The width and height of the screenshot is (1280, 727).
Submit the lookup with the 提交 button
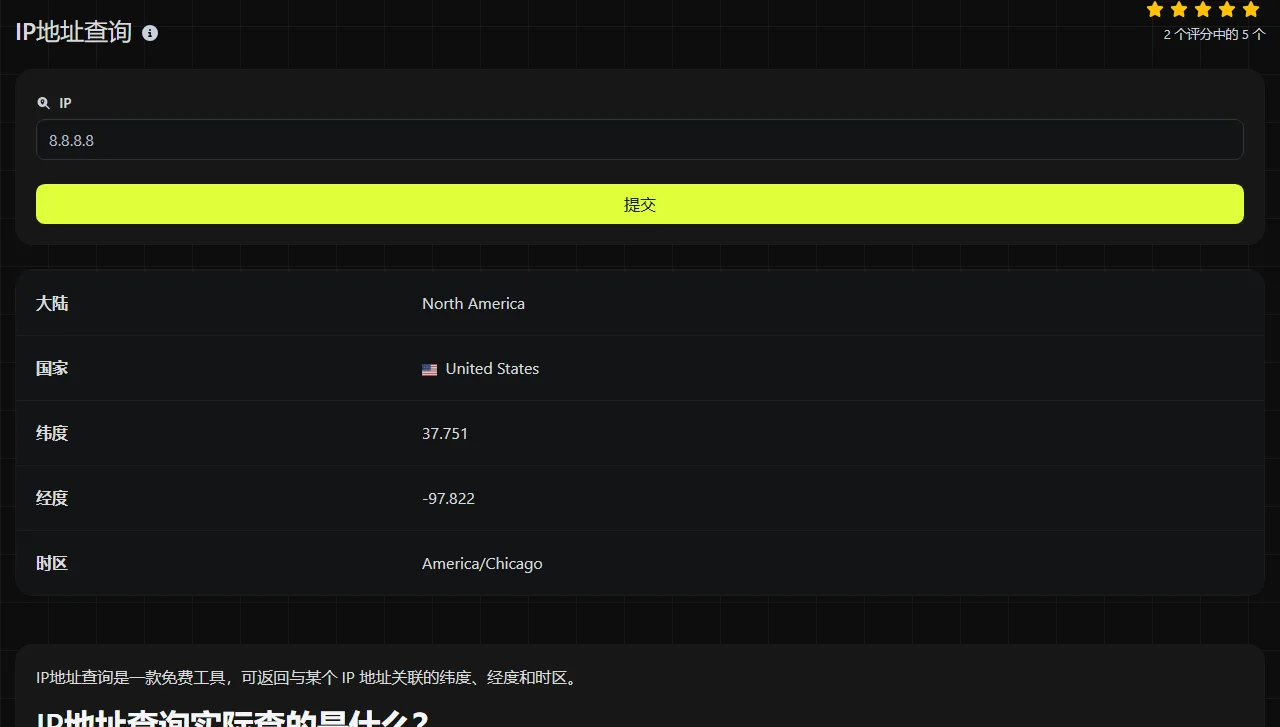tap(640, 204)
